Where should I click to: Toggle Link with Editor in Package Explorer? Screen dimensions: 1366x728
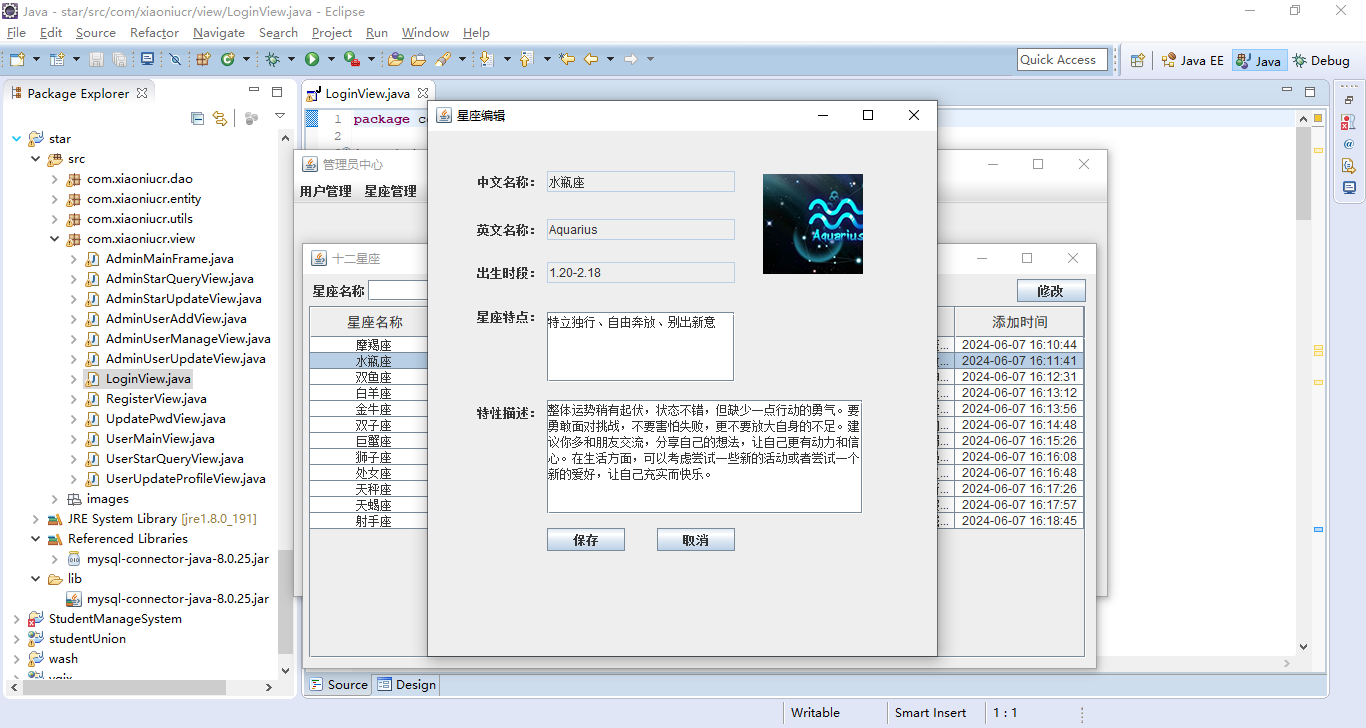pos(220,118)
